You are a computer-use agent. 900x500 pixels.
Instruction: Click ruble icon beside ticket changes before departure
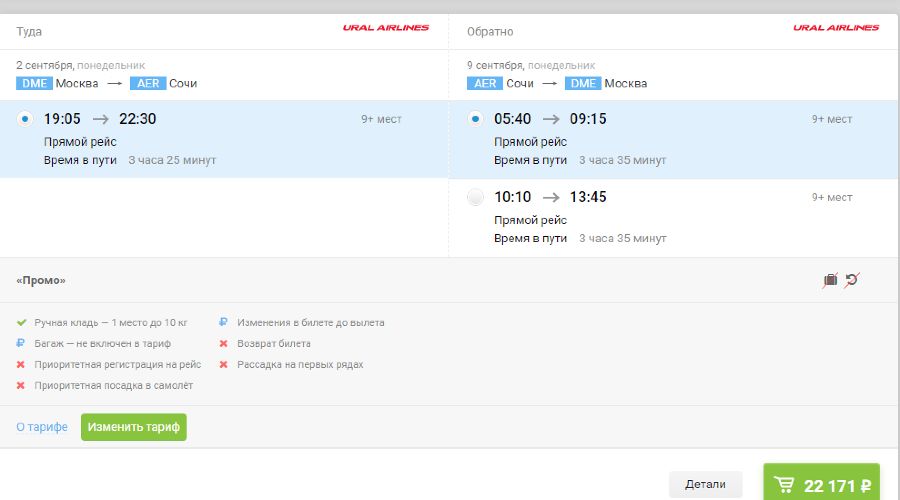pos(224,323)
